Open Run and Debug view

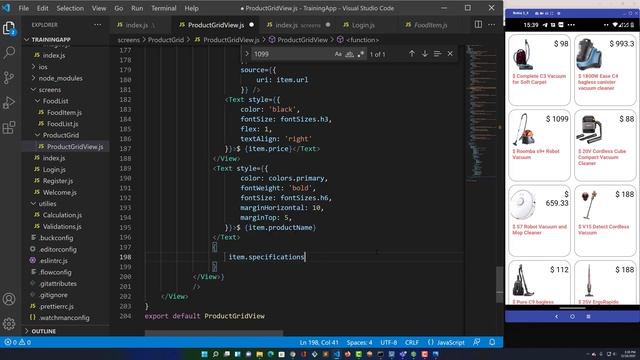[x=9, y=102]
